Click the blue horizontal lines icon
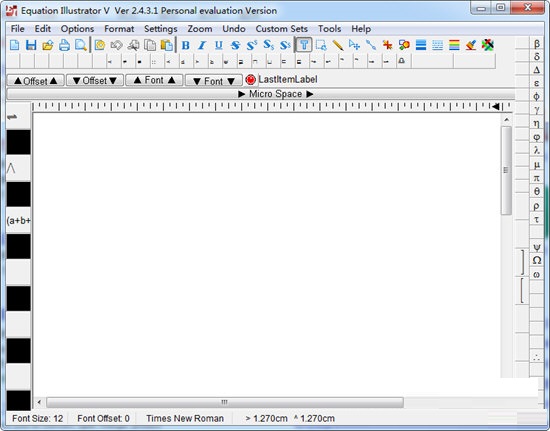 click(x=421, y=45)
